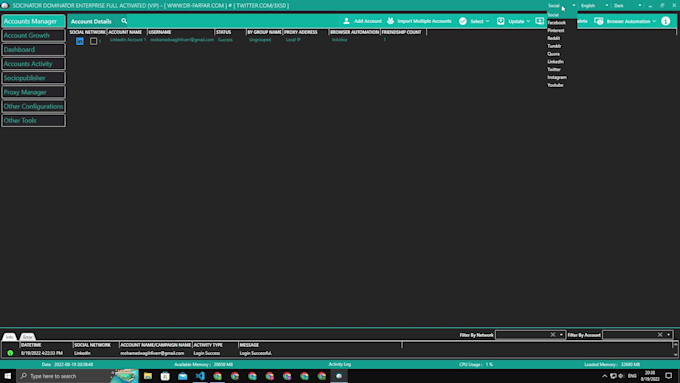This screenshot has height=383, width=680.
Task: Open the search icon beside Account Details
Action: [x=124, y=21]
